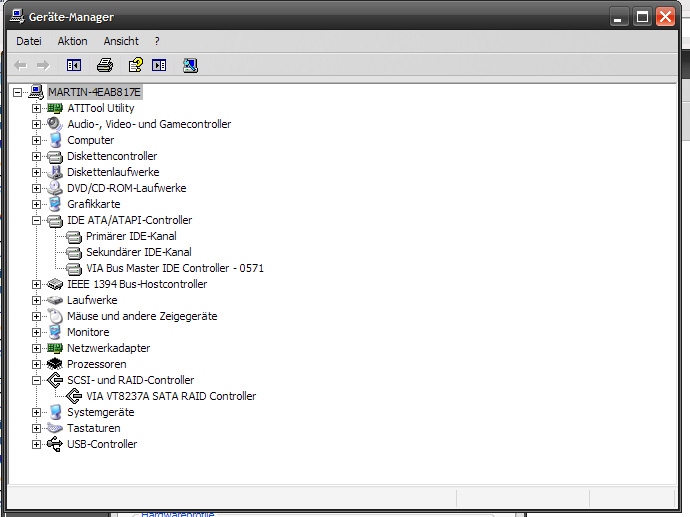690x517 pixels.
Task: Collapse the MARTIN-4EAB817E root node
Action: 18,92
